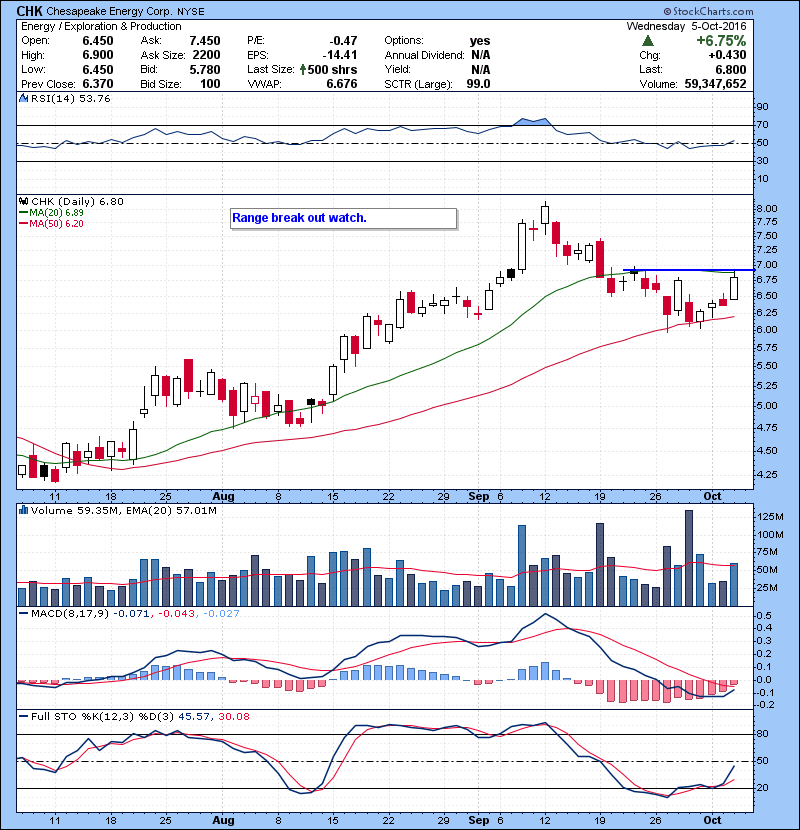Click the High value 6.900
800x830 pixels.
click(x=98, y=55)
